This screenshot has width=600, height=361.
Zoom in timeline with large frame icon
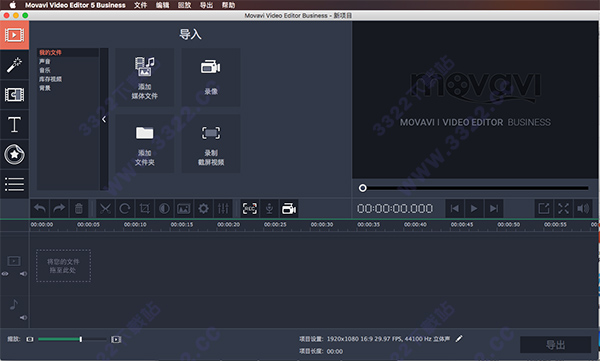[116, 339]
